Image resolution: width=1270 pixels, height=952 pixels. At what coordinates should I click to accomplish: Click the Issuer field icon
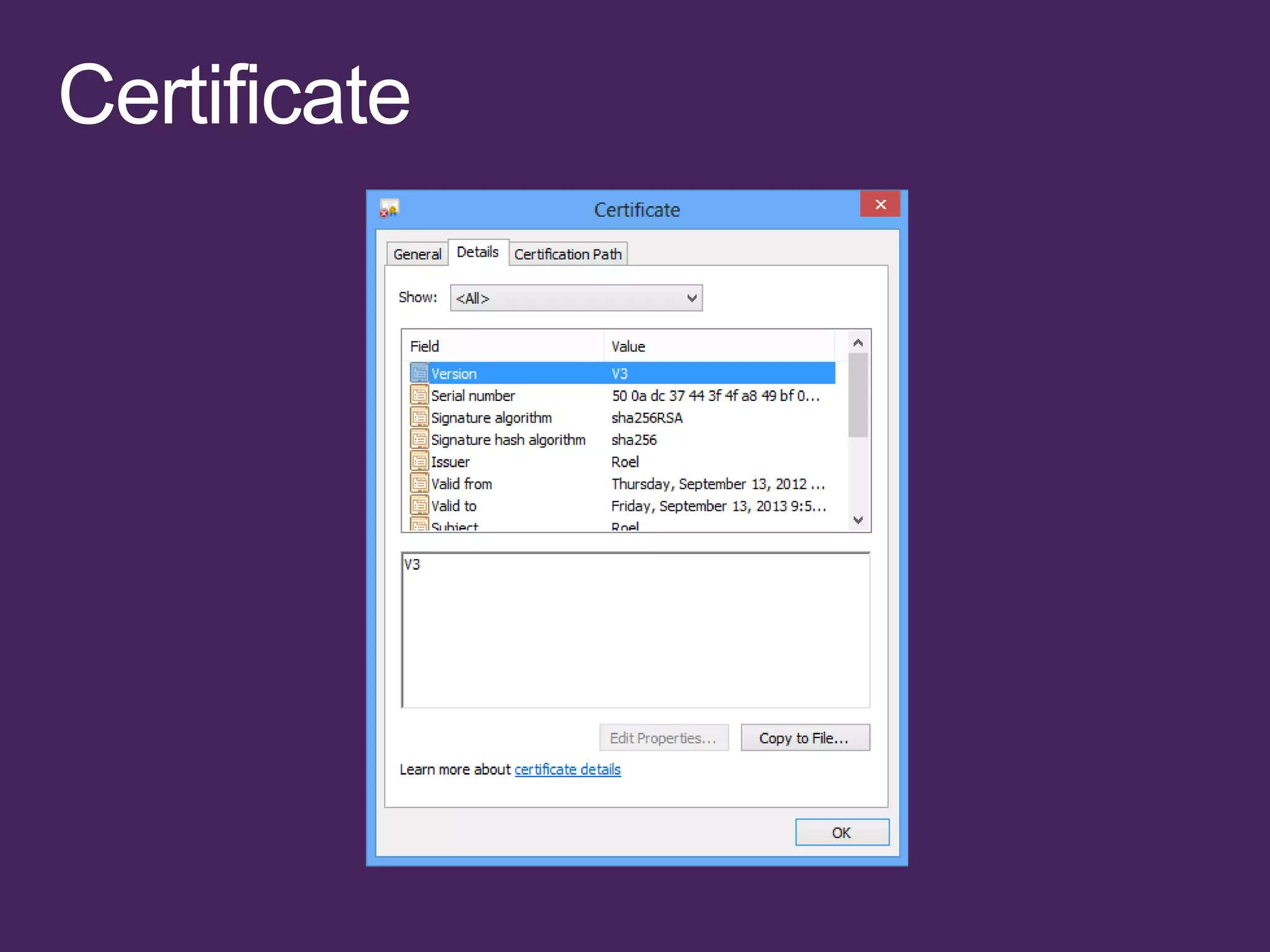coord(419,462)
